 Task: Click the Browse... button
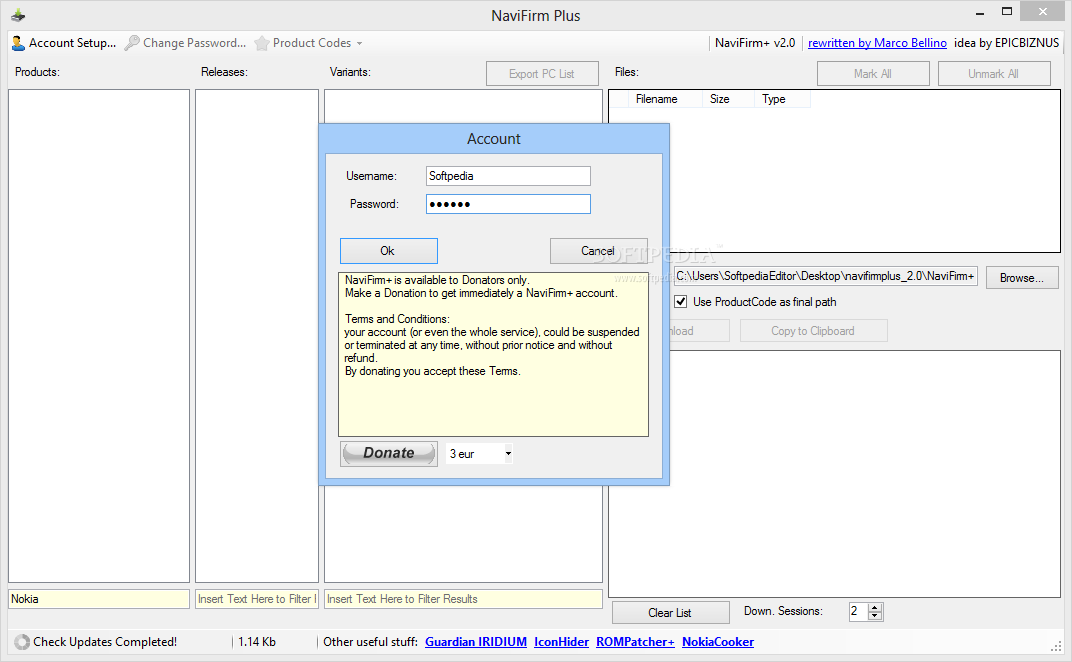pyautogui.click(x=1022, y=278)
